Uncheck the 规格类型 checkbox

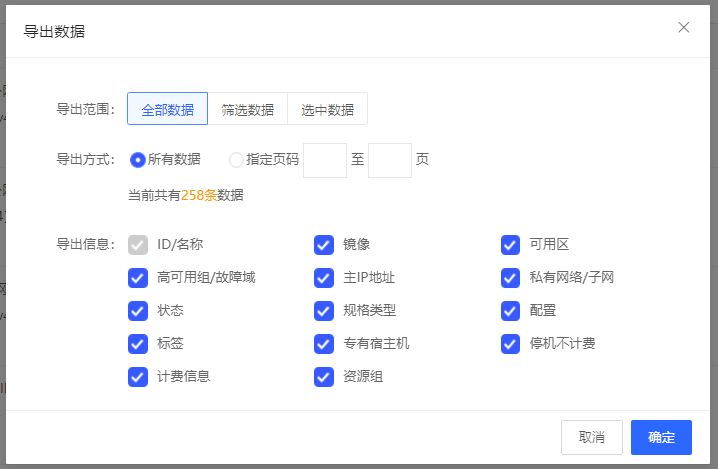324,311
